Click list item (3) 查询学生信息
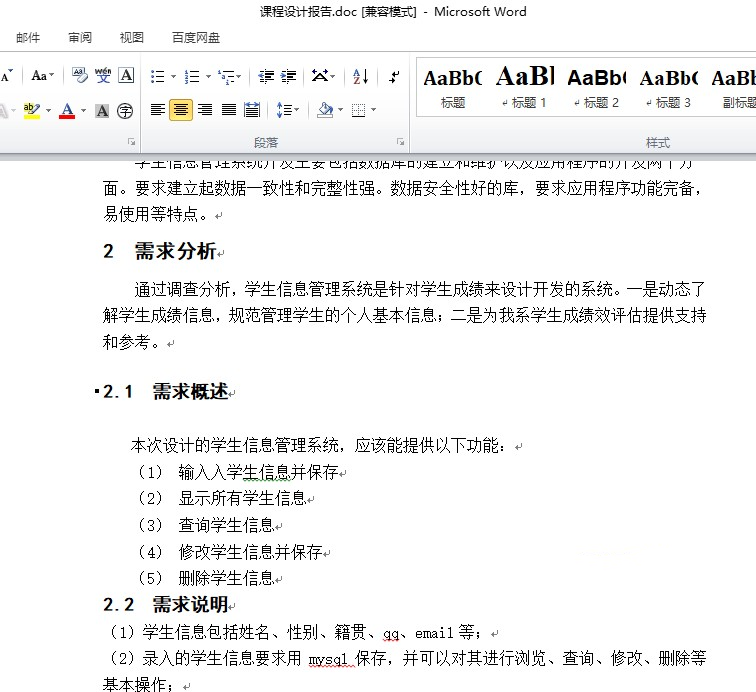The image size is (756, 692). (x=206, y=525)
